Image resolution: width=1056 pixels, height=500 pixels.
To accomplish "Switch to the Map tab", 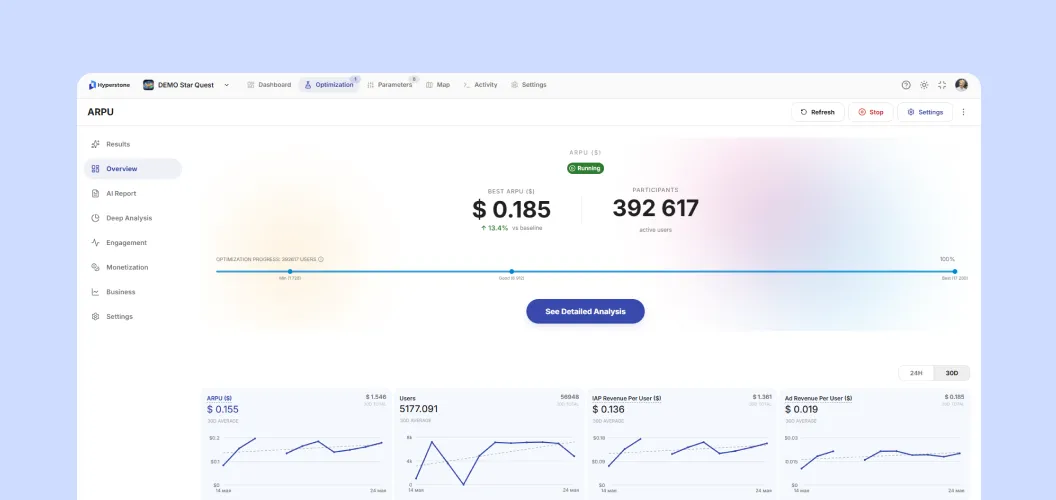I will coord(438,85).
